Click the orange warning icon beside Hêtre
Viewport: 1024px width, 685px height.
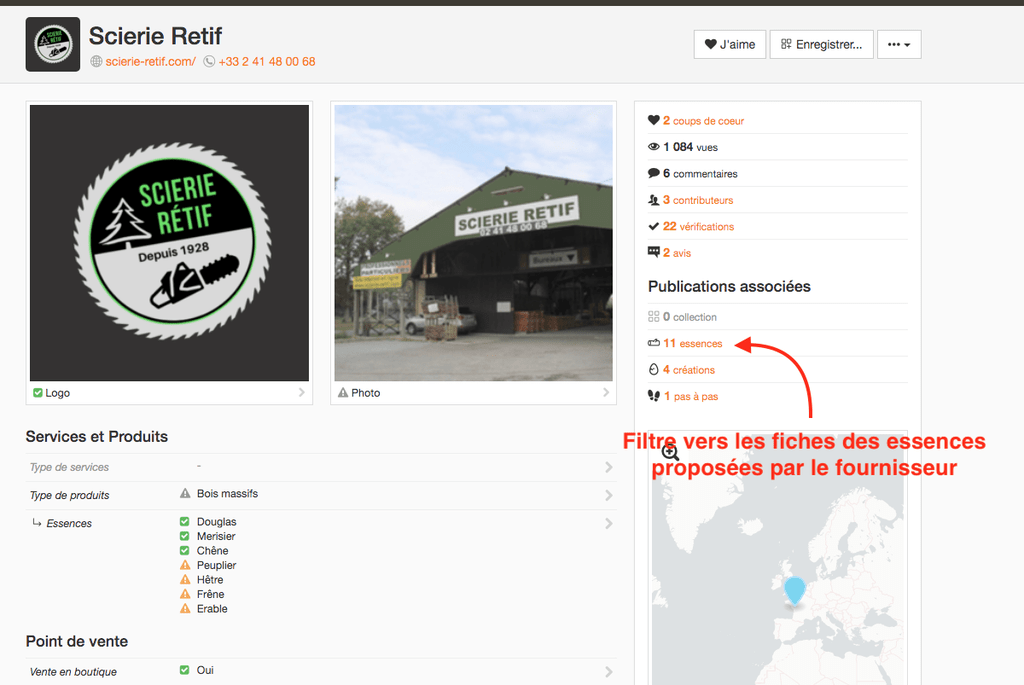tap(185, 579)
